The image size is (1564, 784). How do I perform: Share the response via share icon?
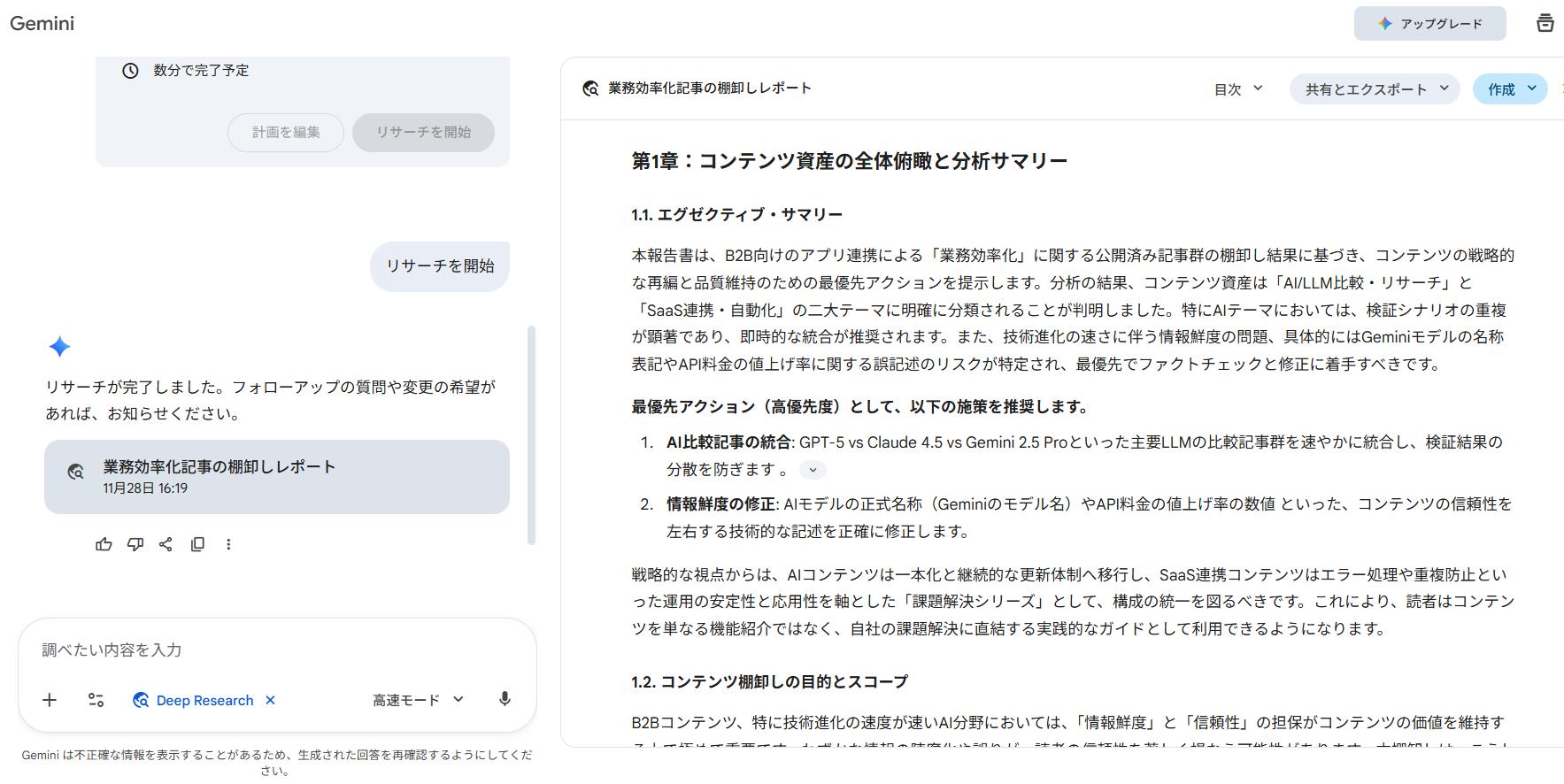coord(166,544)
